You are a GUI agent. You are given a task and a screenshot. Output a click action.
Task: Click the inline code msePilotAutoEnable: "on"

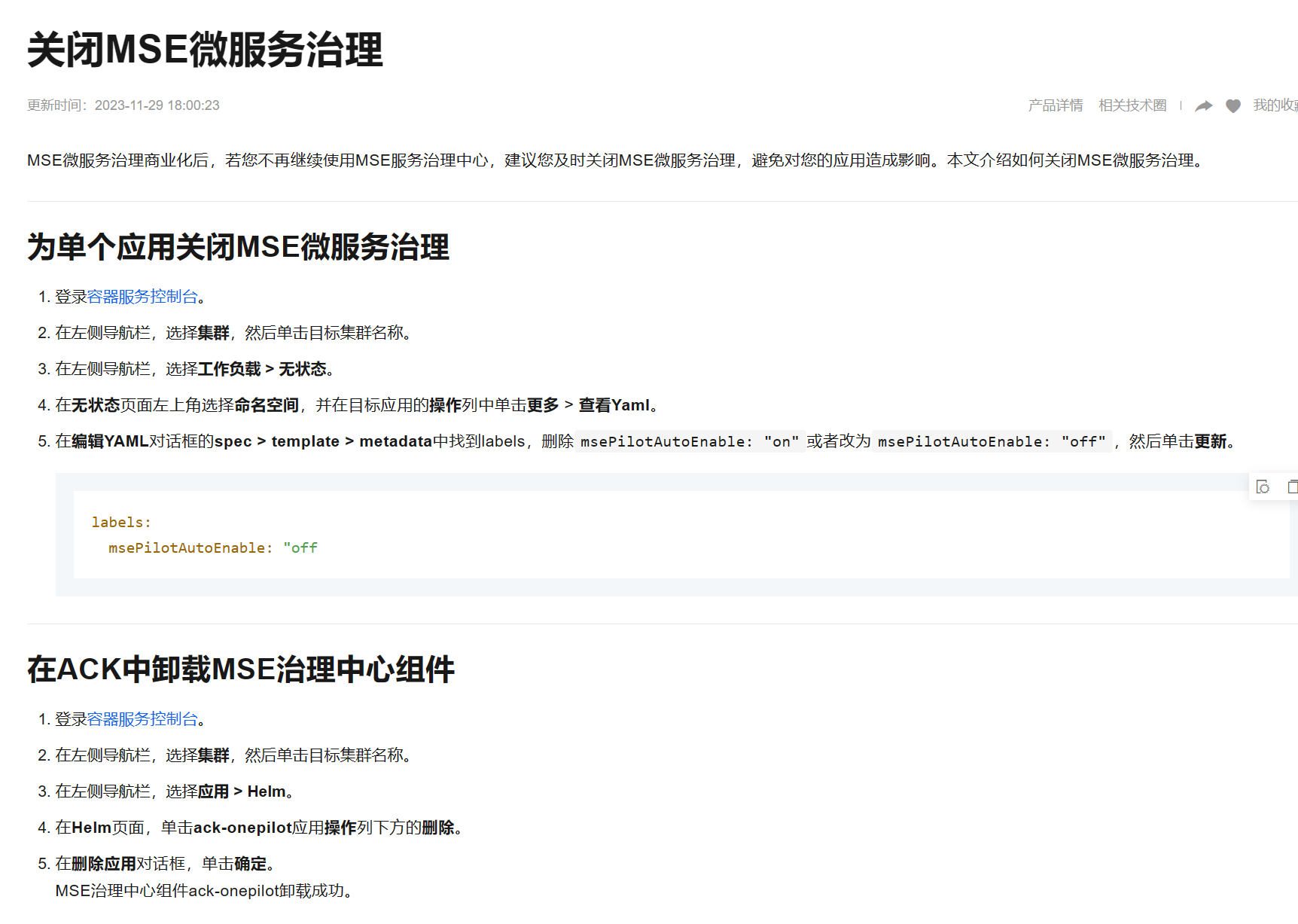pyautogui.click(x=690, y=441)
